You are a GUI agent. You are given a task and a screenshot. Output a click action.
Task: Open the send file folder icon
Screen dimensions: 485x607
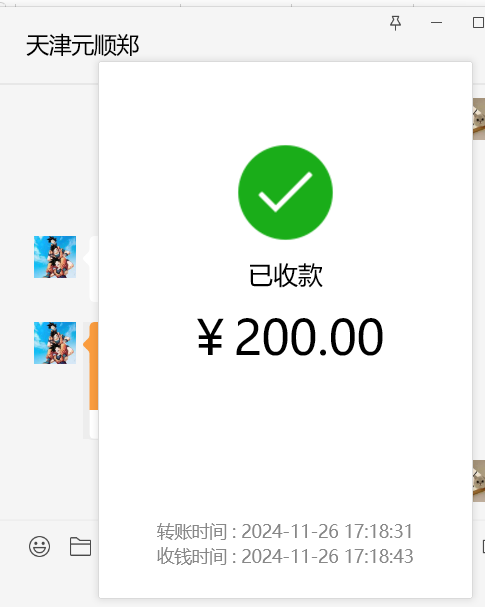click(x=81, y=547)
